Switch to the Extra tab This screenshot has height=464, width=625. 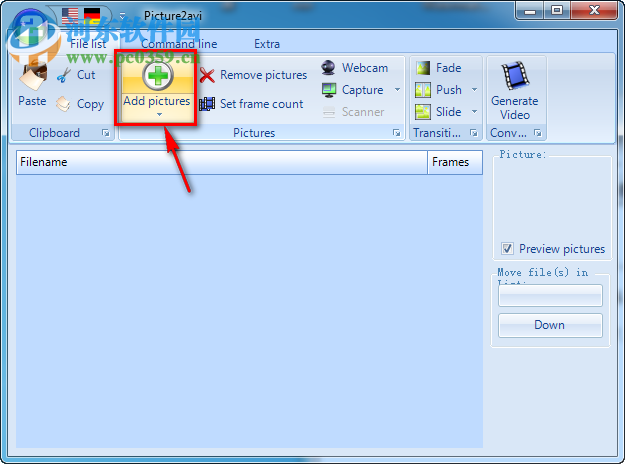267,44
